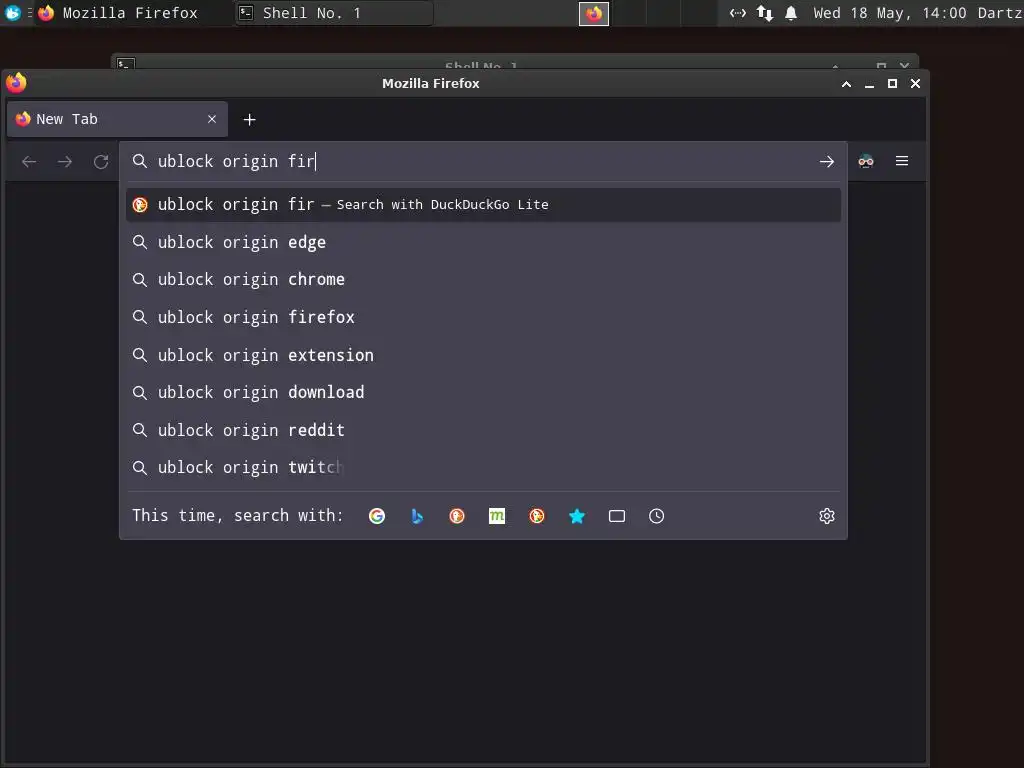Viewport: 1024px width, 768px height.
Task: Search this time with Bing icon
Action: pos(417,516)
